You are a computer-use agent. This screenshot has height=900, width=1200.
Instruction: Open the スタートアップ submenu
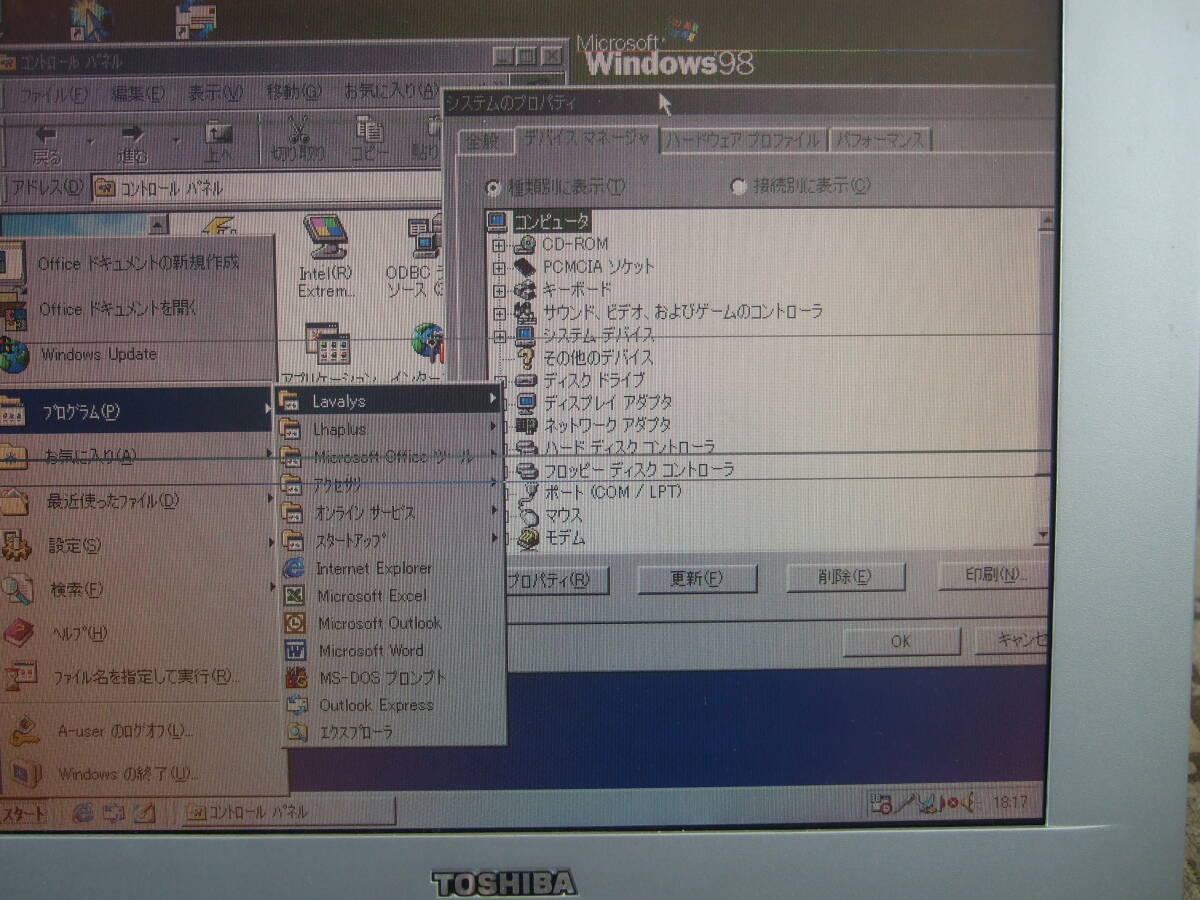pos(390,540)
